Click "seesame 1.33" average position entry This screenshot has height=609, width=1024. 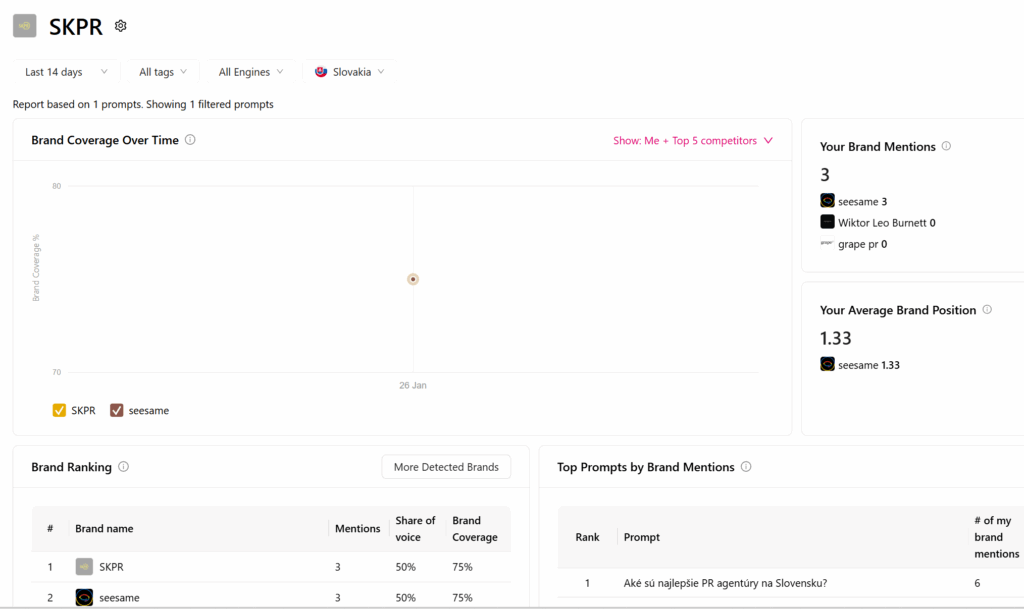click(869, 365)
